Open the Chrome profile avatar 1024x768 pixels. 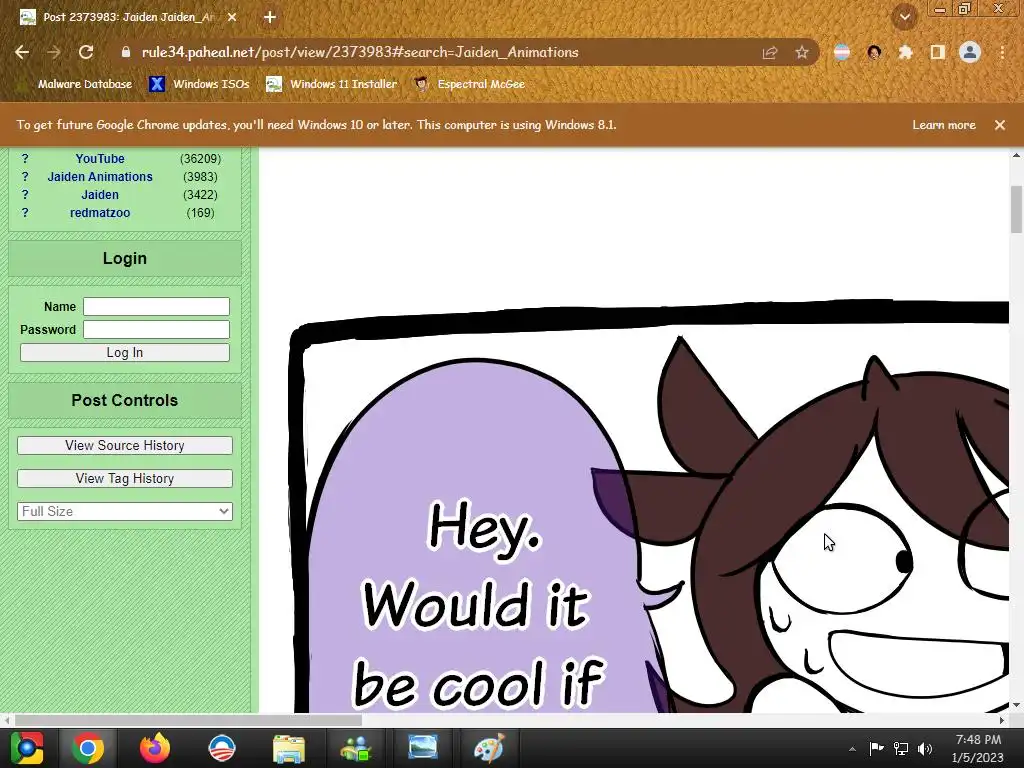coord(970,52)
